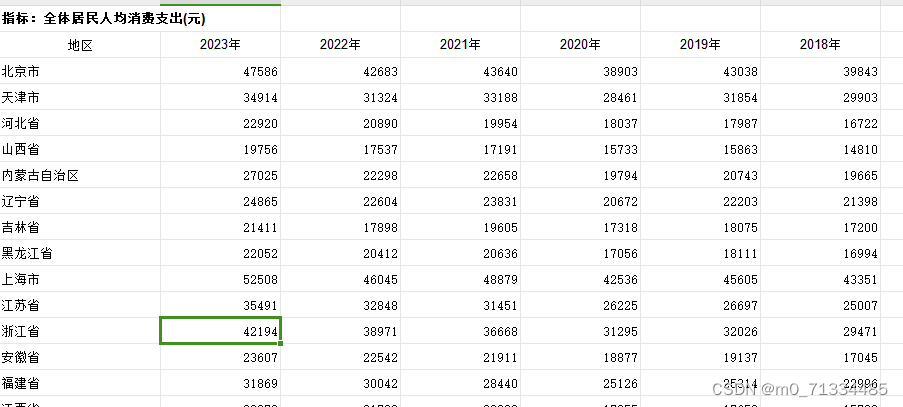The height and width of the screenshot is (407, 903).
Task: Select cell 19954 in 河北省 row
Action: tap(461, 123)
